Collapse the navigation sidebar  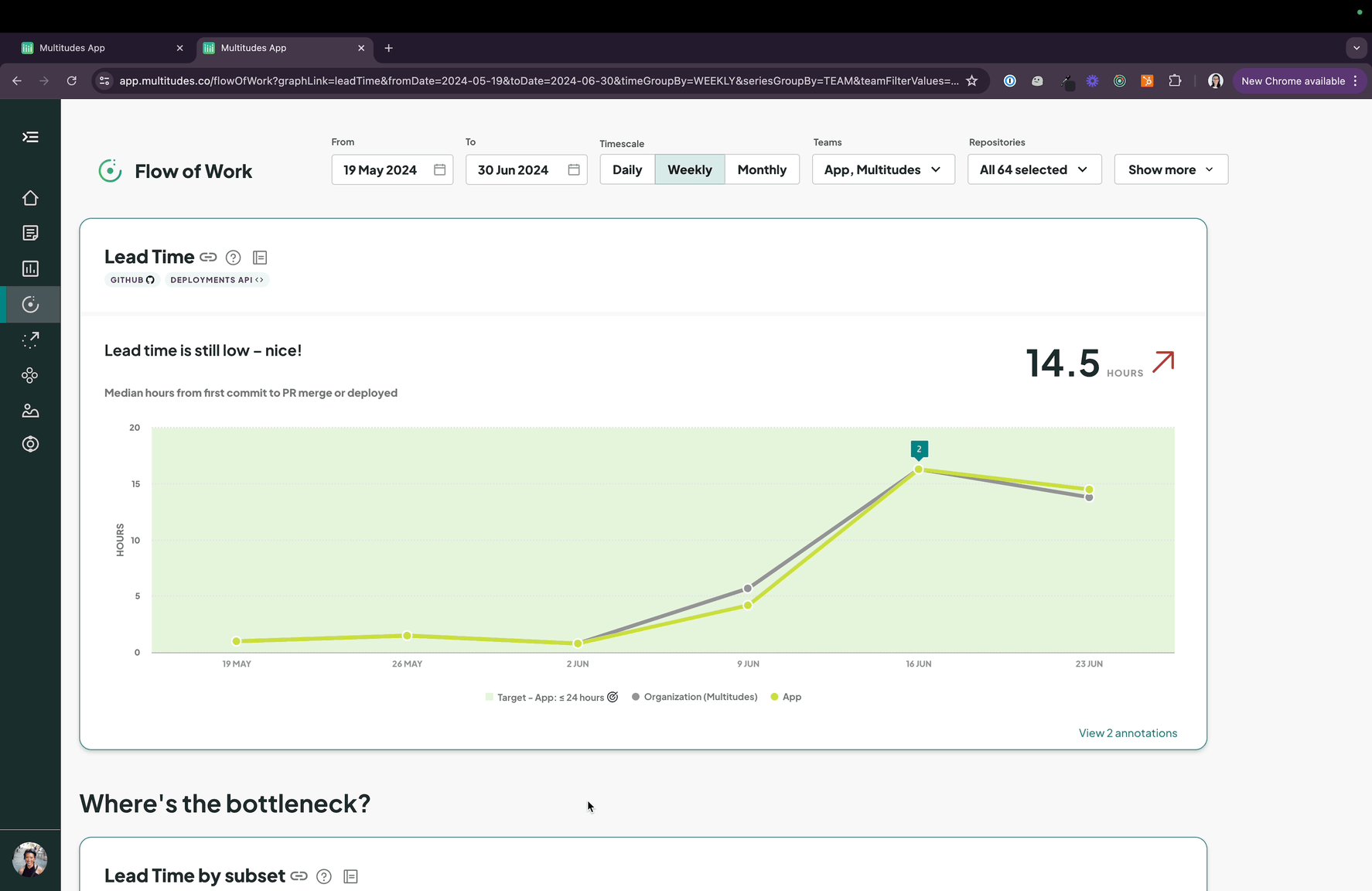(x=30, y=136)
